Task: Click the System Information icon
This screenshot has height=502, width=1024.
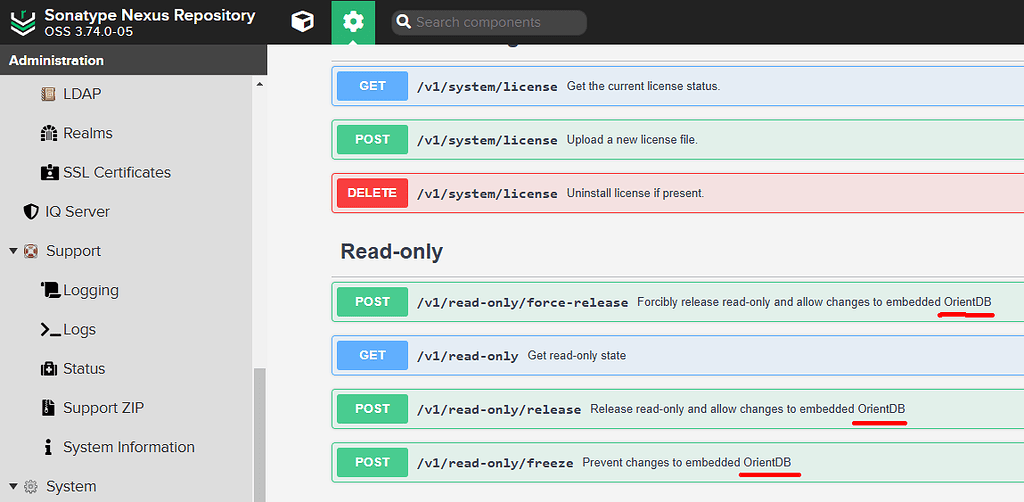Action: [x=48, y=447]
